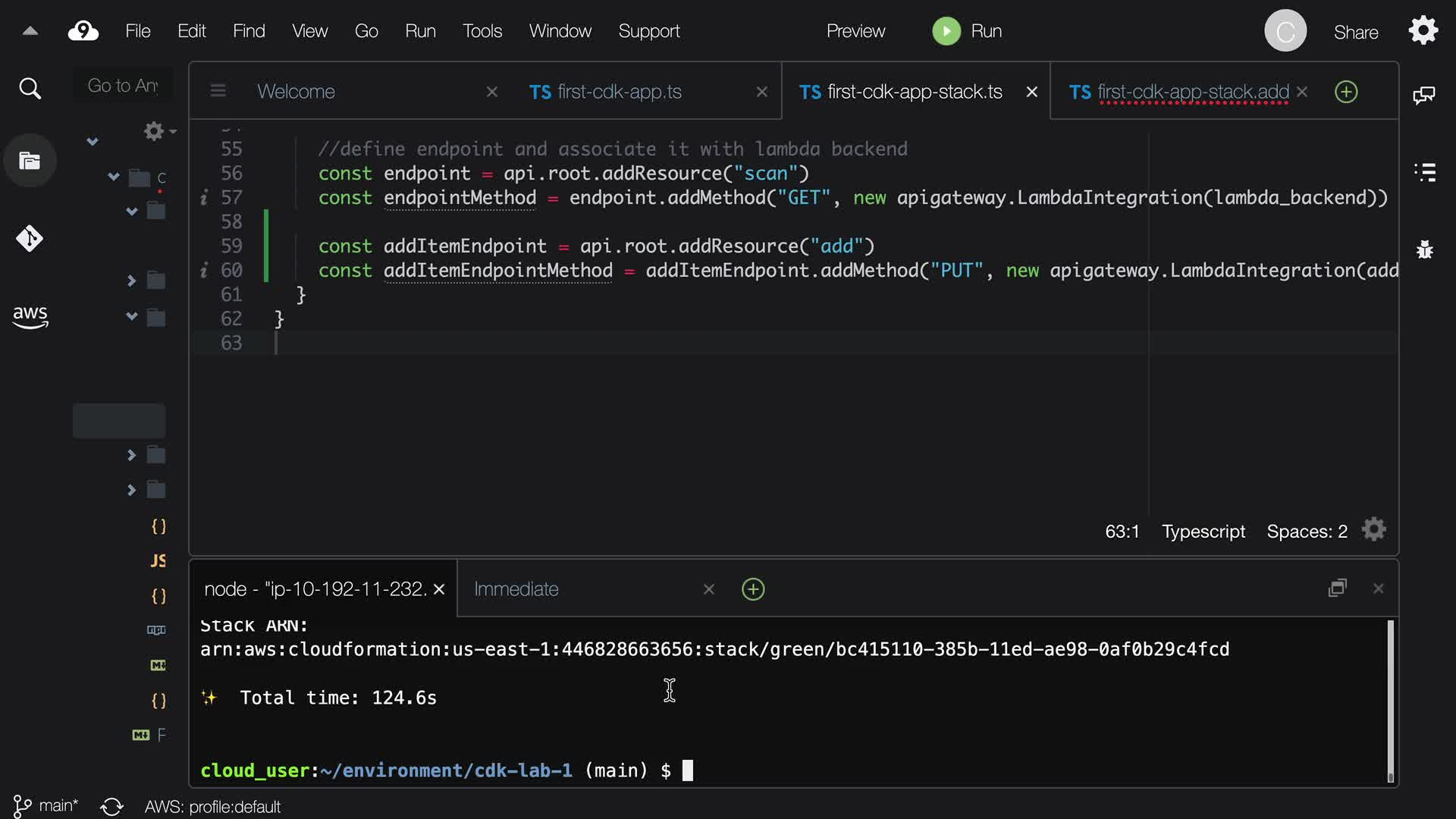Open the Debugger bug icon panel
Viewport: 1456px width, 819px height.
[x=1425, y=249]
